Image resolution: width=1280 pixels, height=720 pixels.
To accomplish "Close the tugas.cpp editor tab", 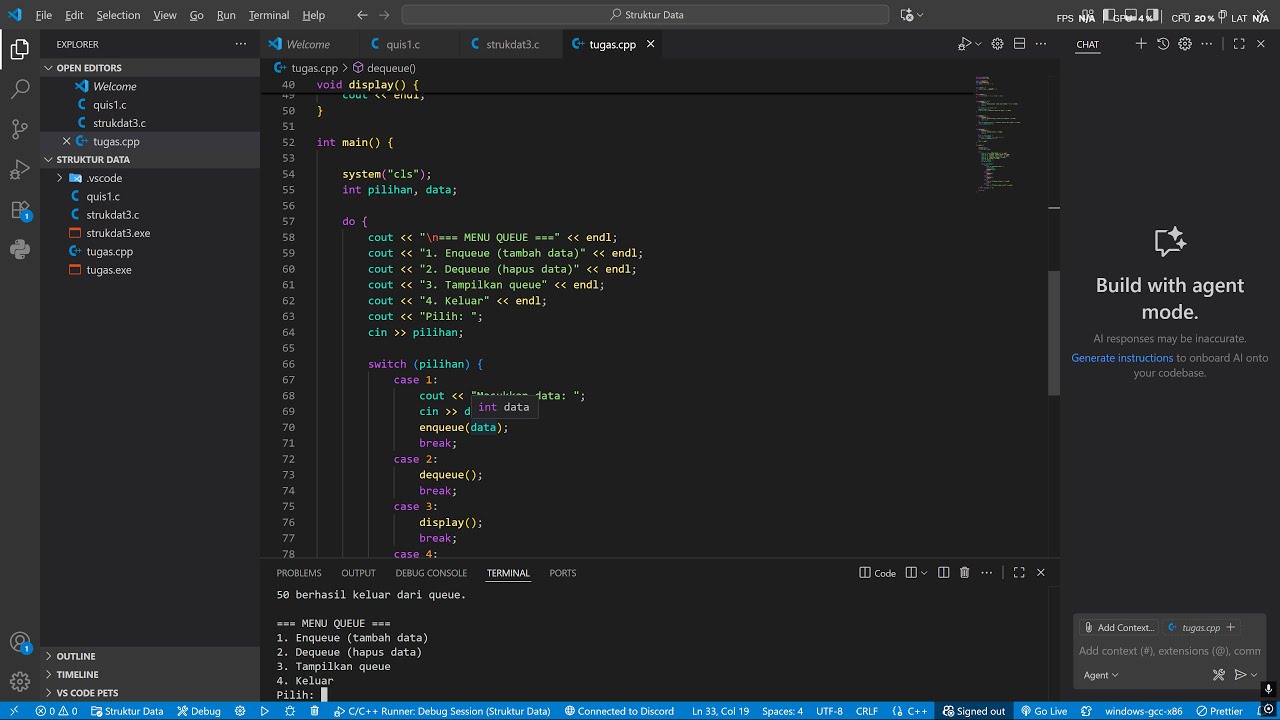I will point(650,44).
